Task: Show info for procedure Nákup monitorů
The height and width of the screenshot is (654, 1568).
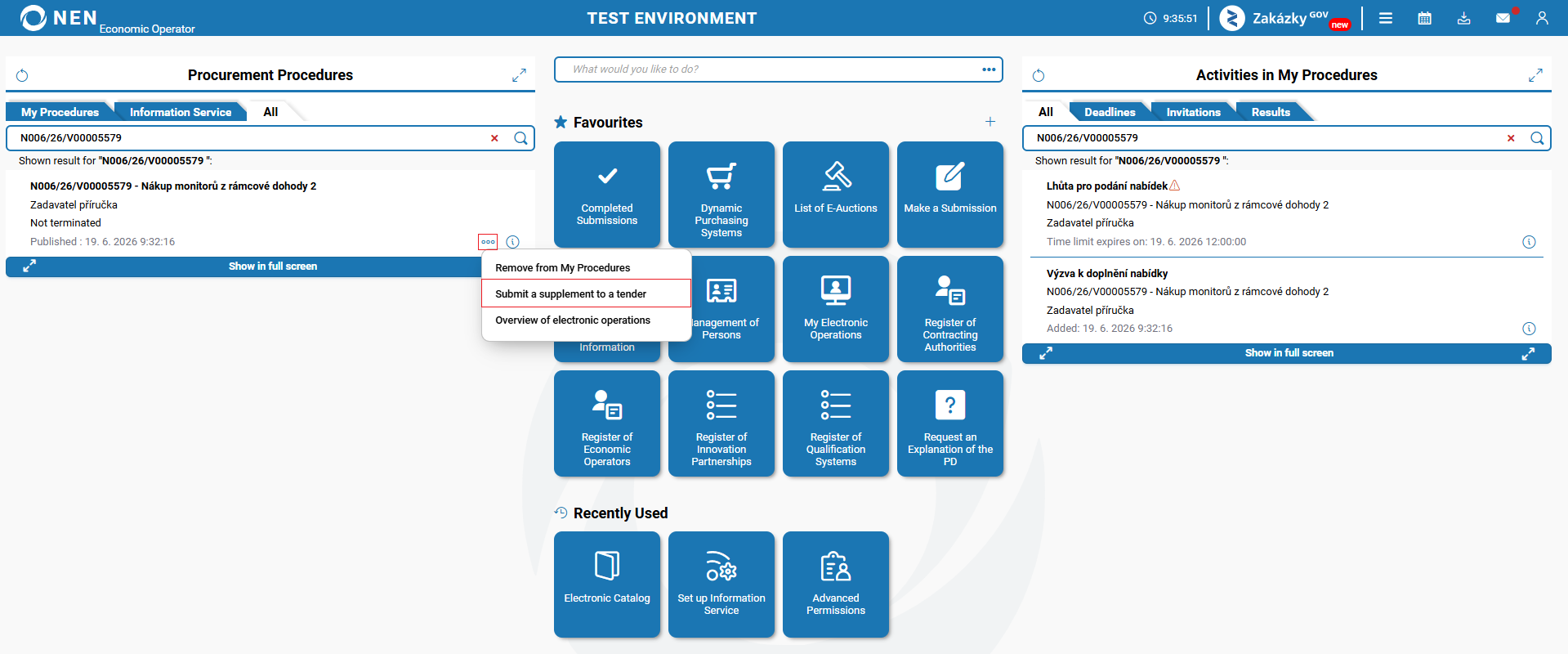Action: coord(513,242)
